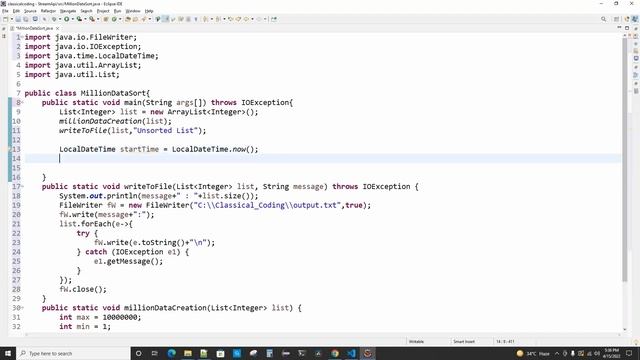Open a terminal from the toolbar

[35, 19]
